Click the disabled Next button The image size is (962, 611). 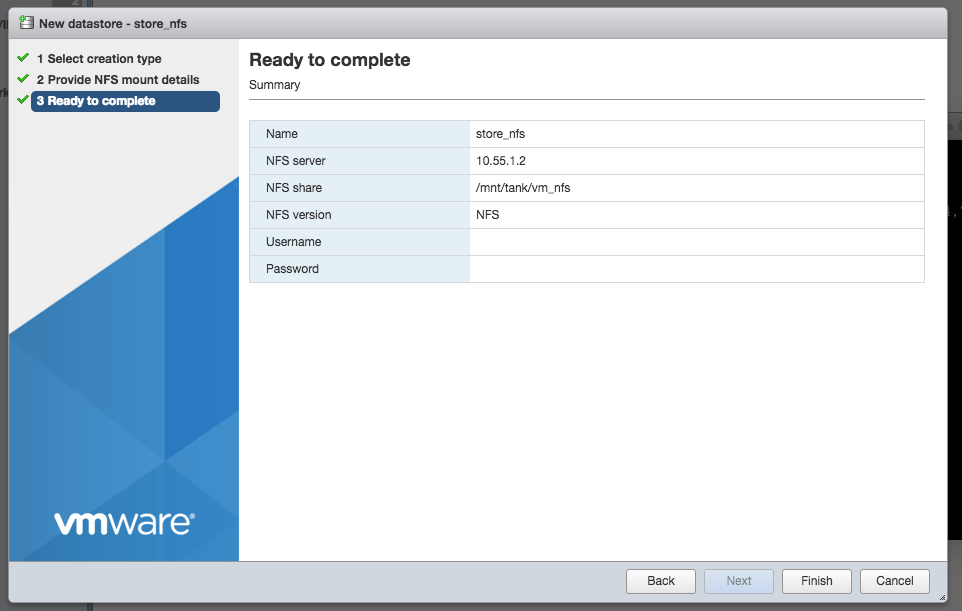(739, 581)
